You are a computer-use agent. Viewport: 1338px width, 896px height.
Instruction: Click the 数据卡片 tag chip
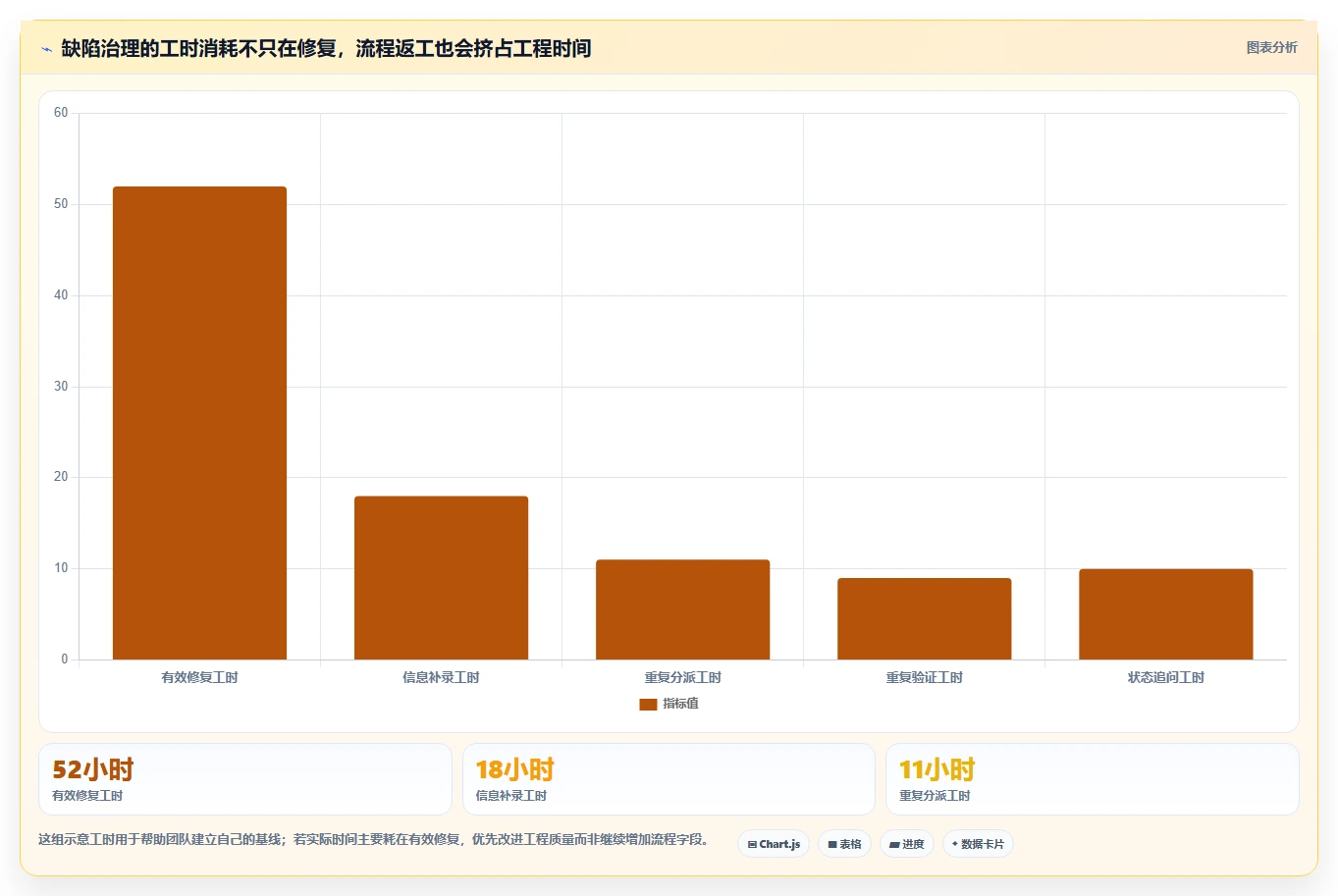tap(978, 844)
